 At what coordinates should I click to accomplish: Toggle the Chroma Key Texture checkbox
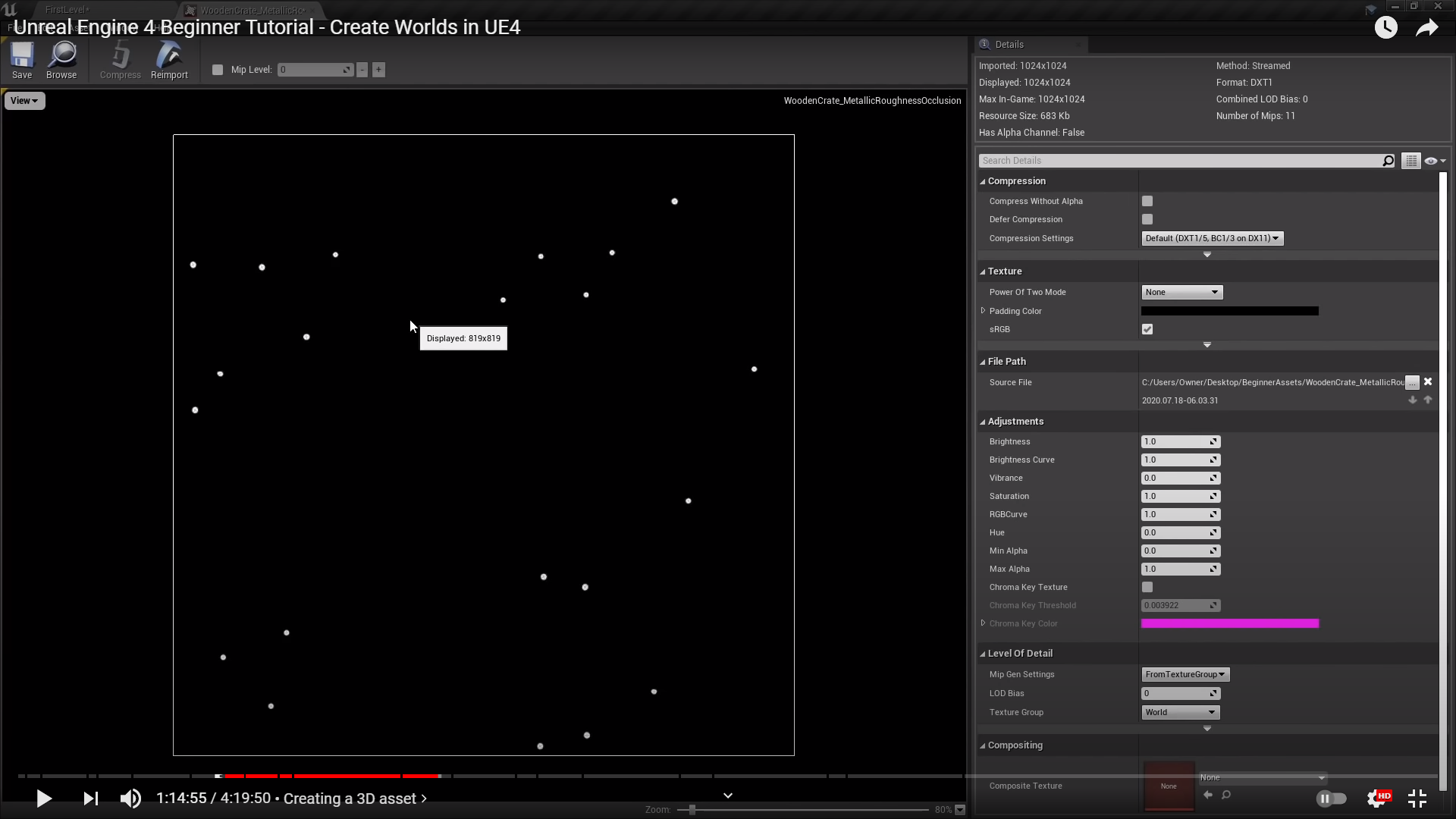click(1147, 588)
